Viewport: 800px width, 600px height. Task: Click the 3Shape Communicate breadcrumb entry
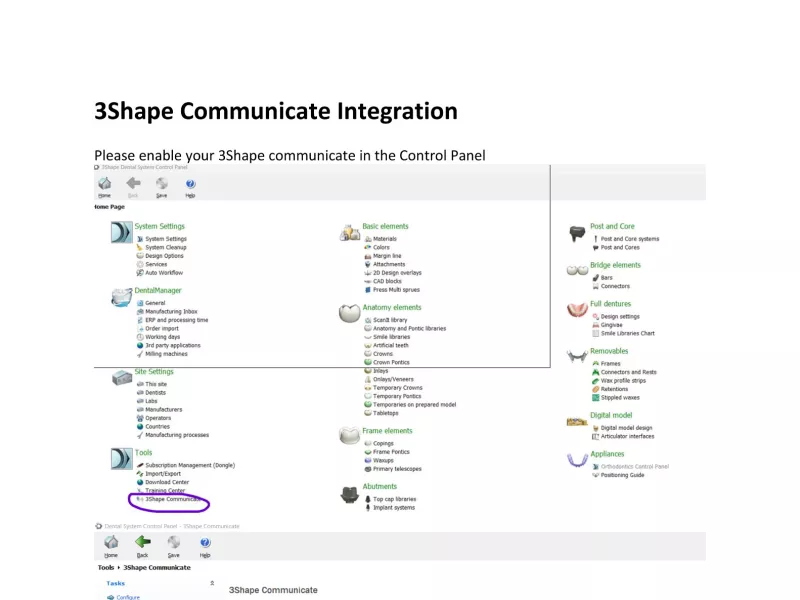[x=157, y=567]
